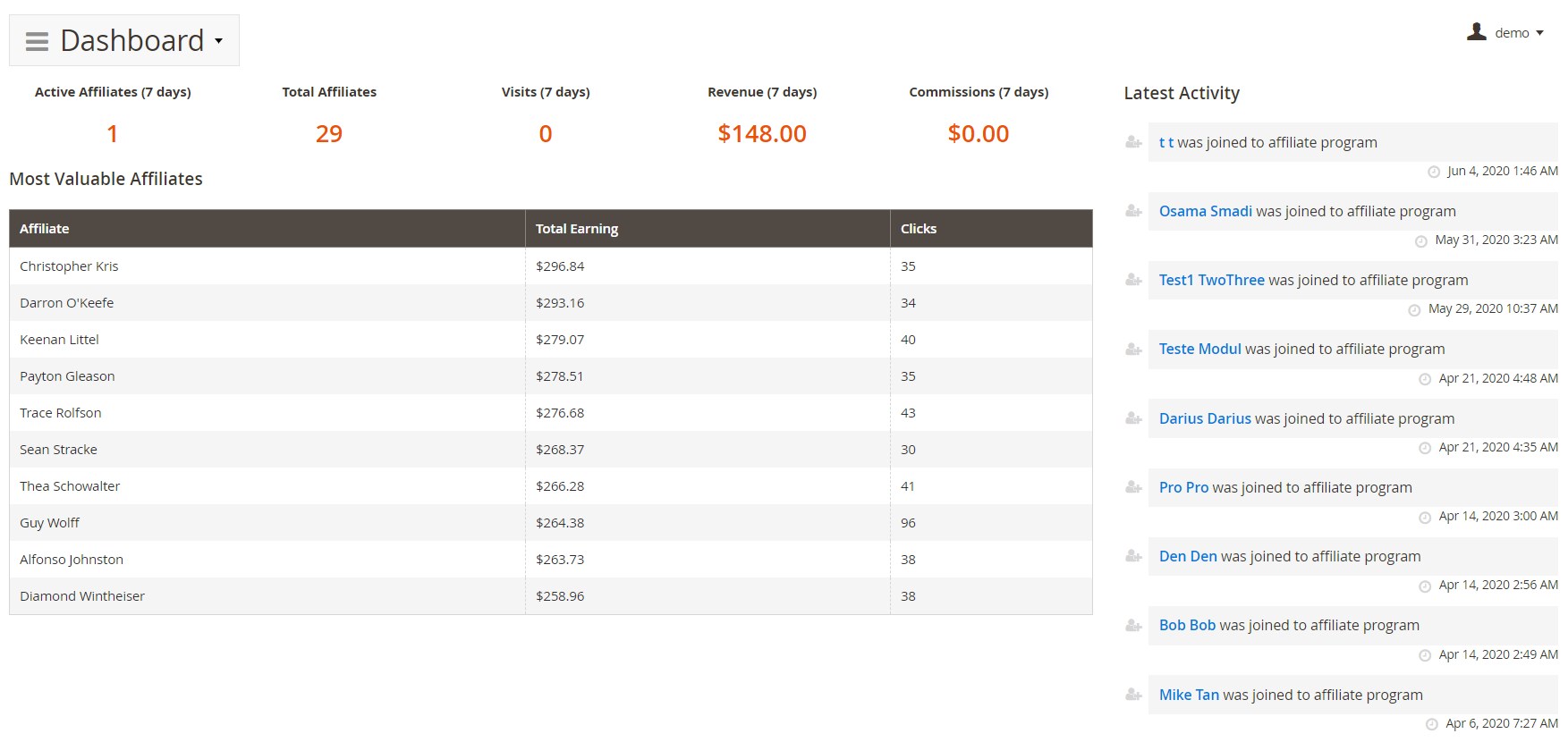Click the Revenue (7 days) value $148.00

(762, 134)
